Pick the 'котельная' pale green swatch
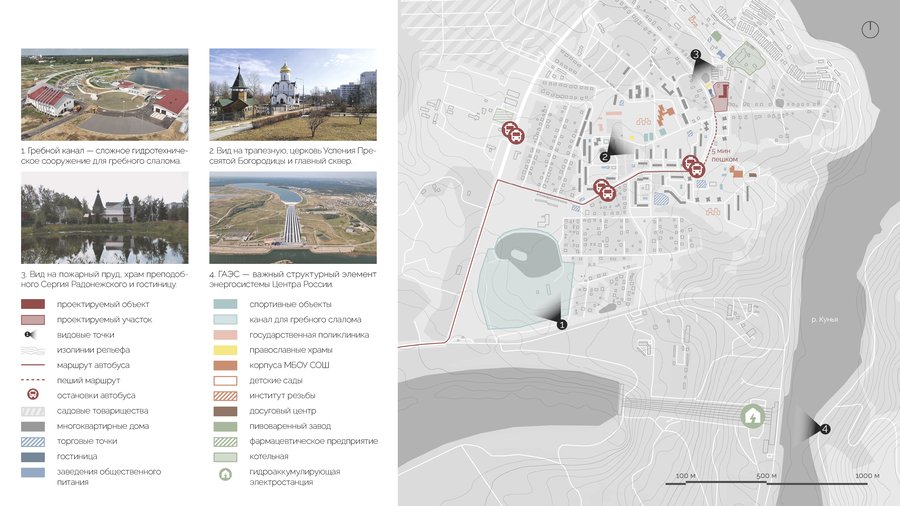 (225, 457)
